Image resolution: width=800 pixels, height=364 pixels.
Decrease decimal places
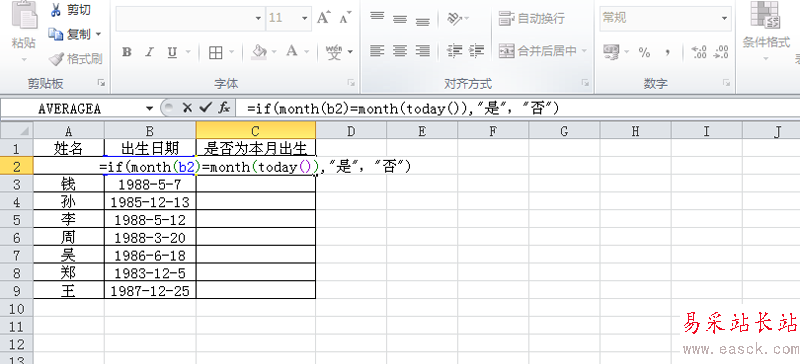721,52
